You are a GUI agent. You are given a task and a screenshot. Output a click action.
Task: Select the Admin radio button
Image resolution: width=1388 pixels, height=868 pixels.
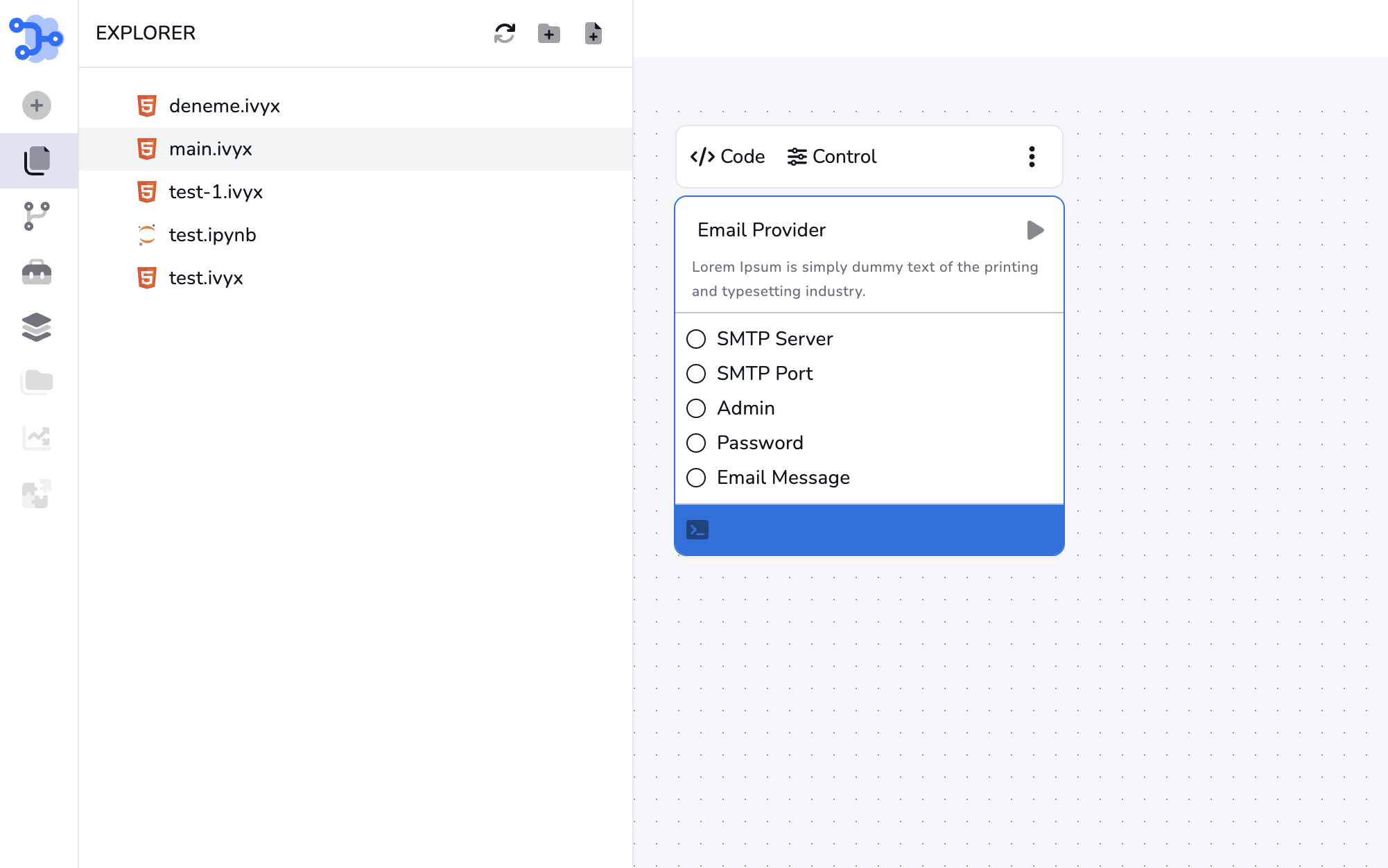[696, 408]
